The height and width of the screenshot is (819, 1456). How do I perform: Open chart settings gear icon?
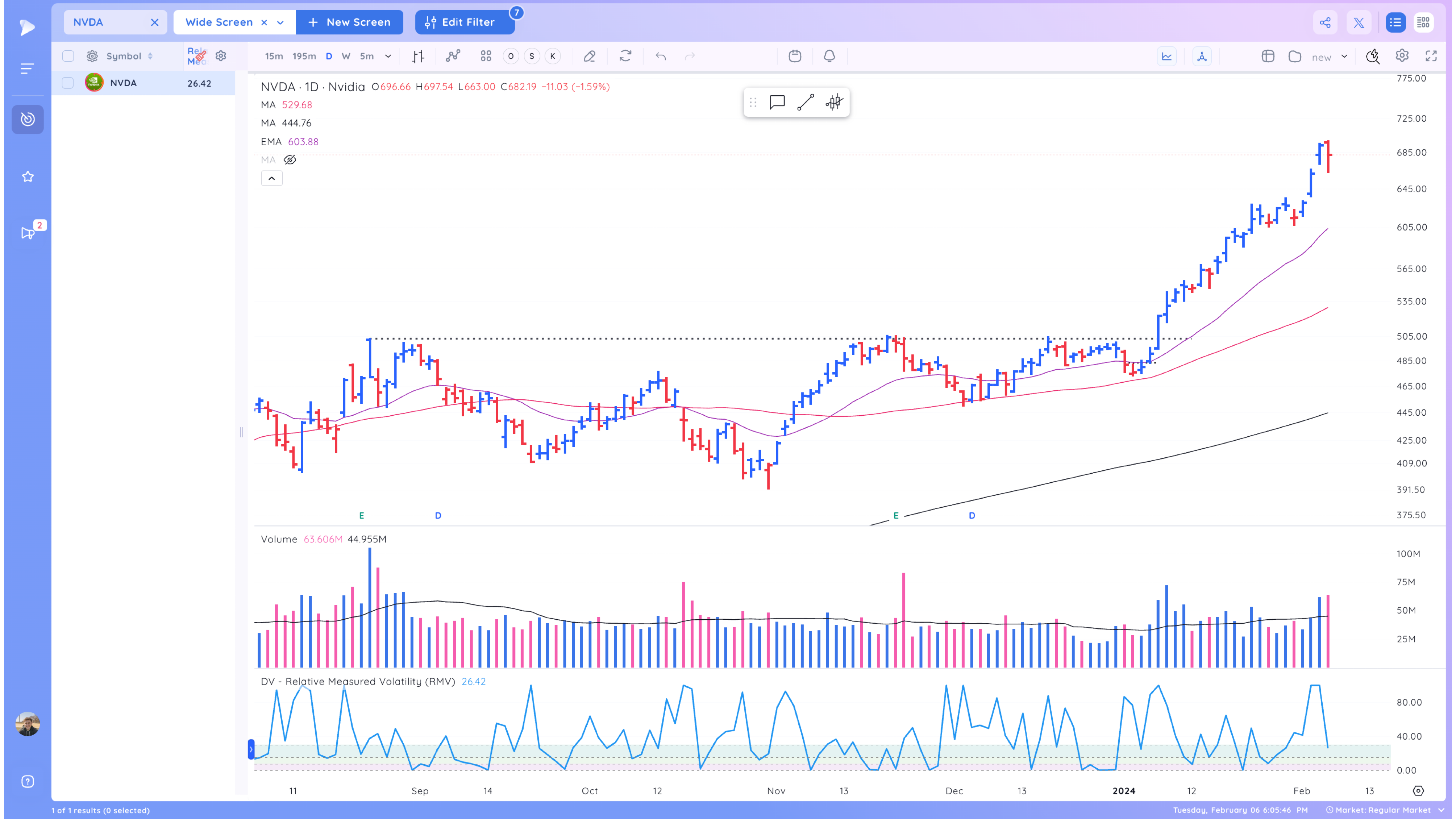point(1402,55)
